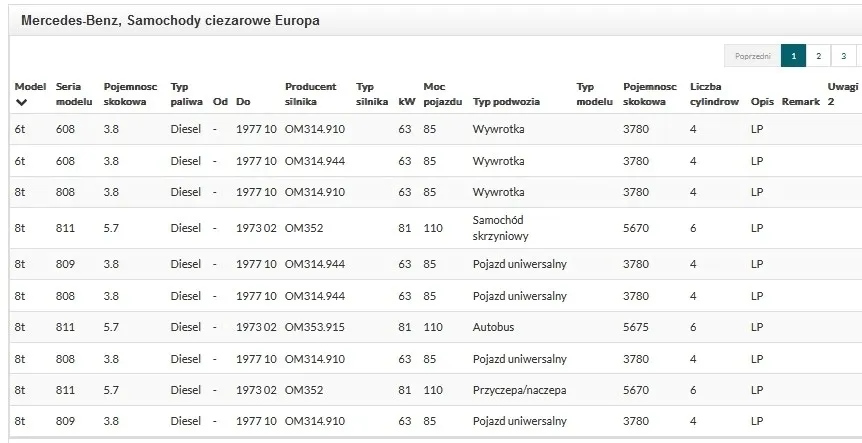Click the Poprzedni pagination button
Image resolution: width=862 pixels, height=443 pixels.
tap(753, 56)
